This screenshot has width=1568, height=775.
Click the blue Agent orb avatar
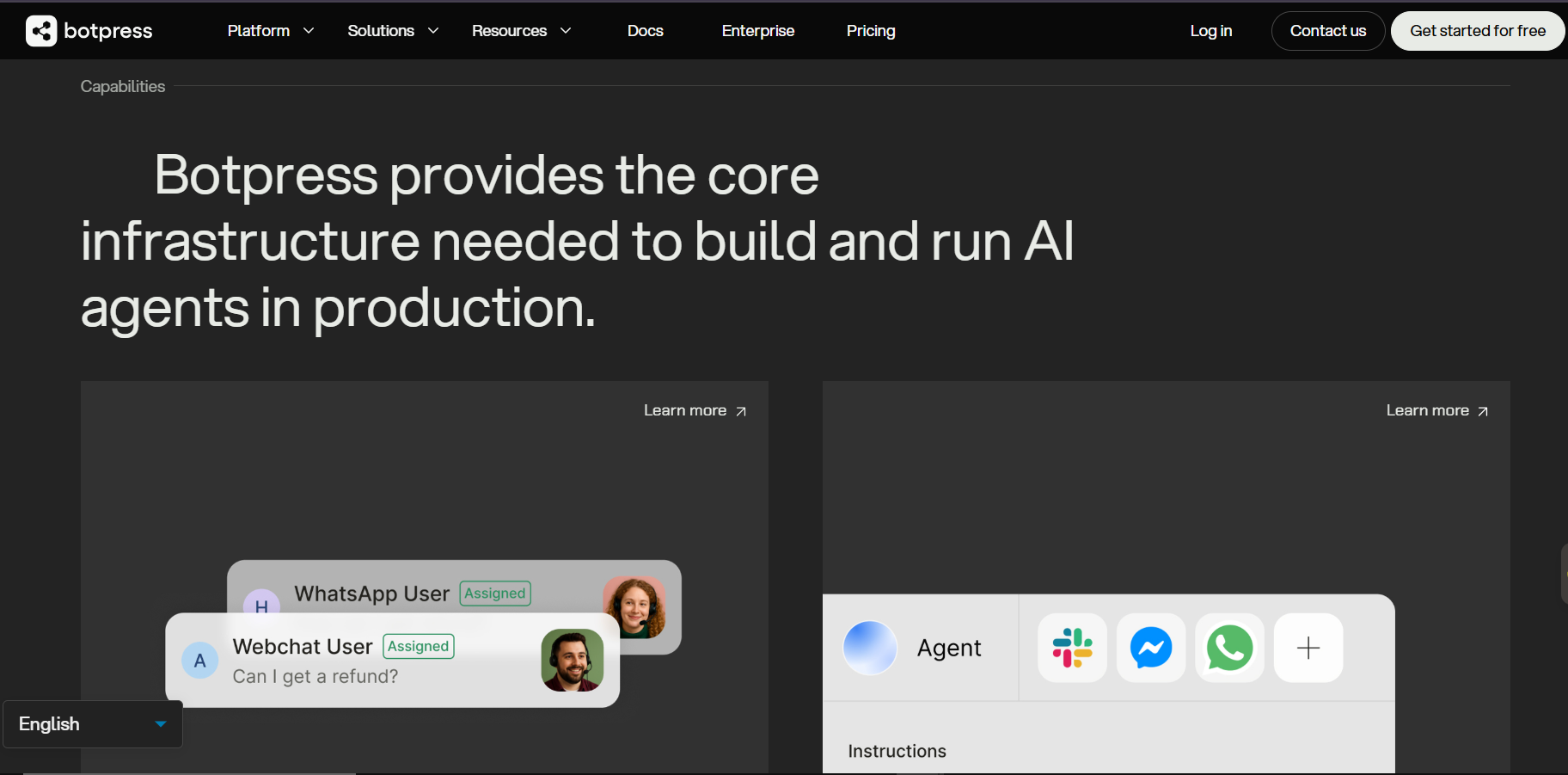pos(870,648)
